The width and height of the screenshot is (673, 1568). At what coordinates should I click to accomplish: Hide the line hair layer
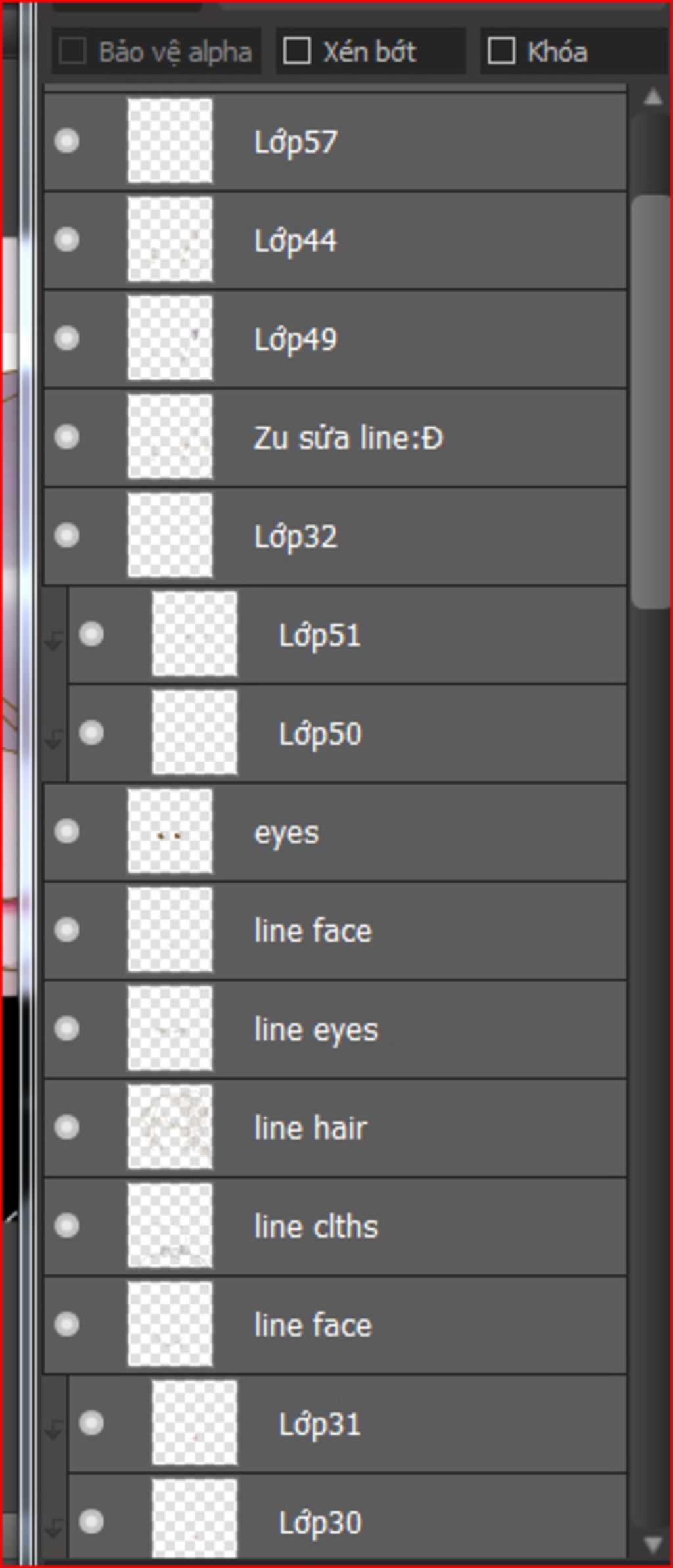coord(67,1127)
